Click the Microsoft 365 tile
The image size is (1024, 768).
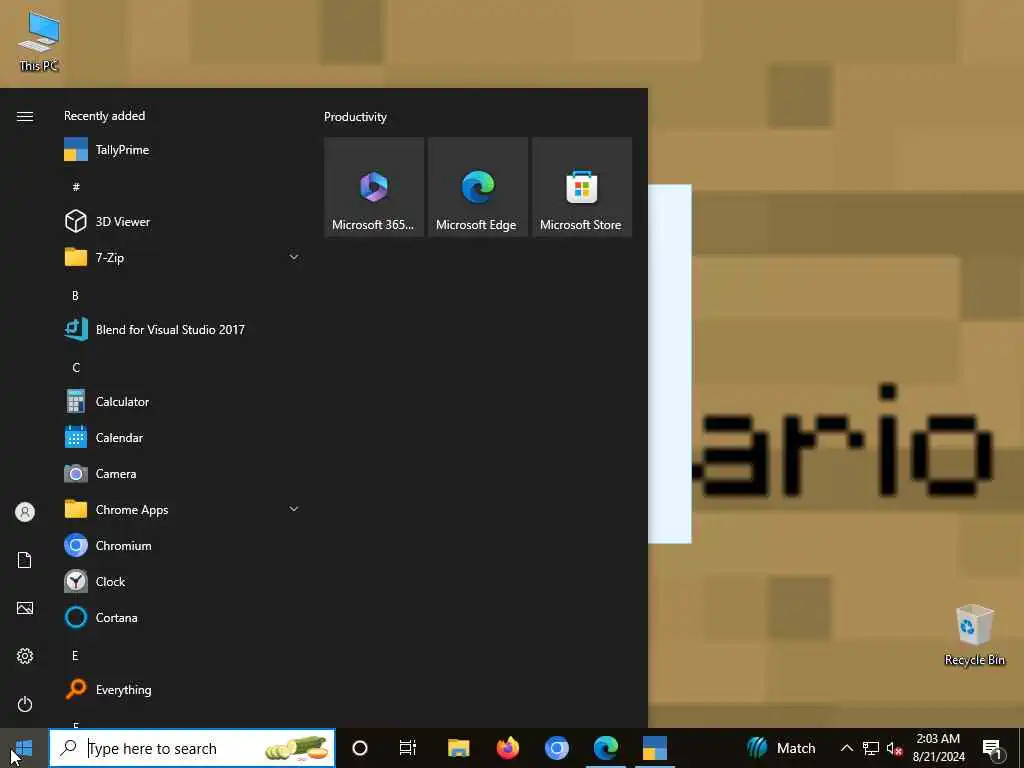click(x=374, y=187)
